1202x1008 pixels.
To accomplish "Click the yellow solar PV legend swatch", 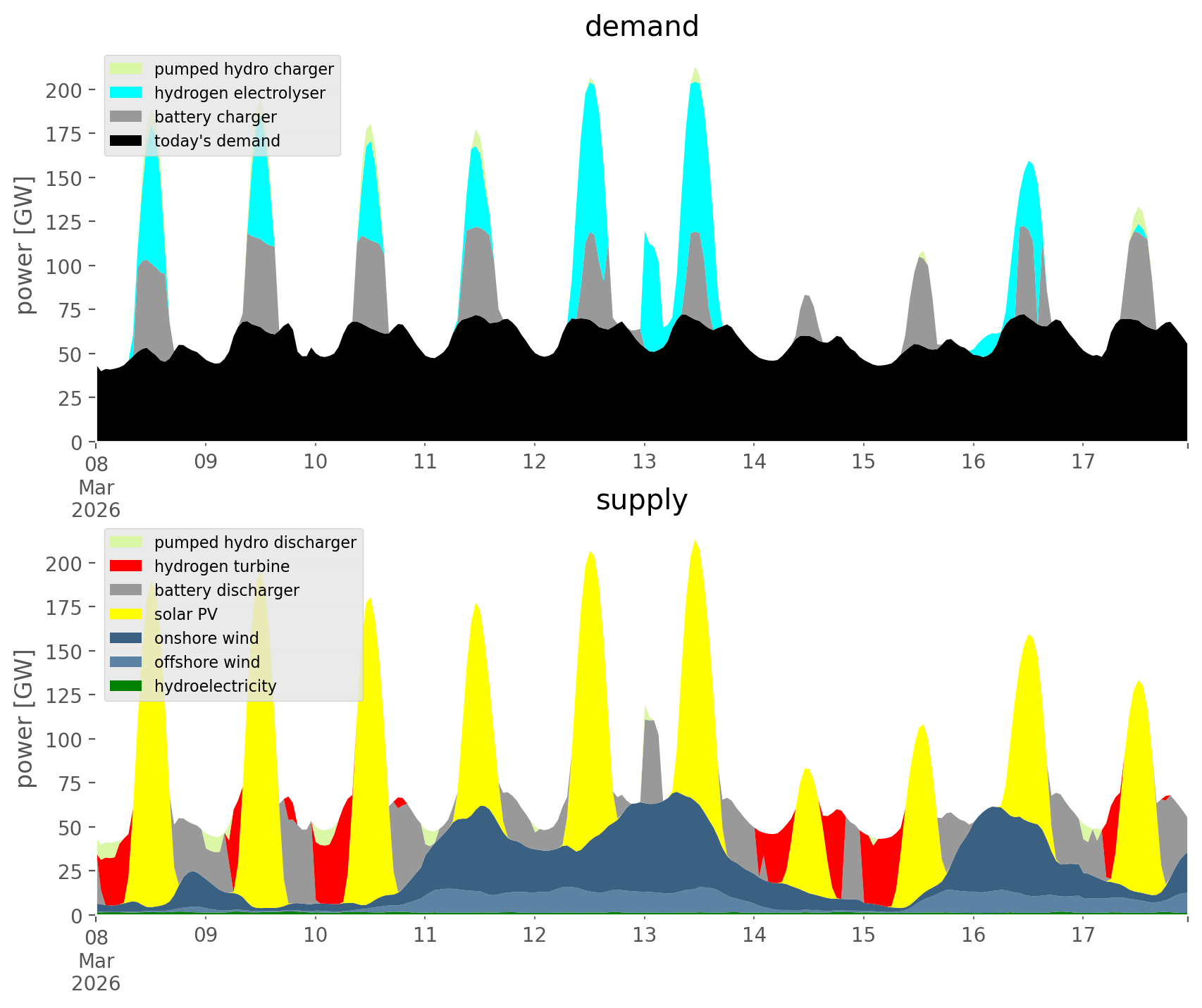I will click(x=126, y=614).
